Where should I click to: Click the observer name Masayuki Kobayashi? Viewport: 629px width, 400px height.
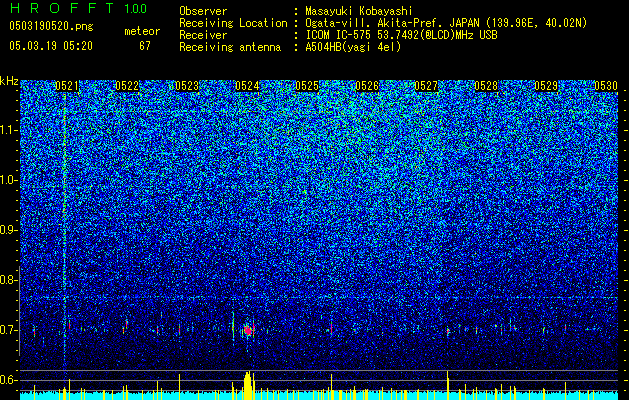point(358,11)
